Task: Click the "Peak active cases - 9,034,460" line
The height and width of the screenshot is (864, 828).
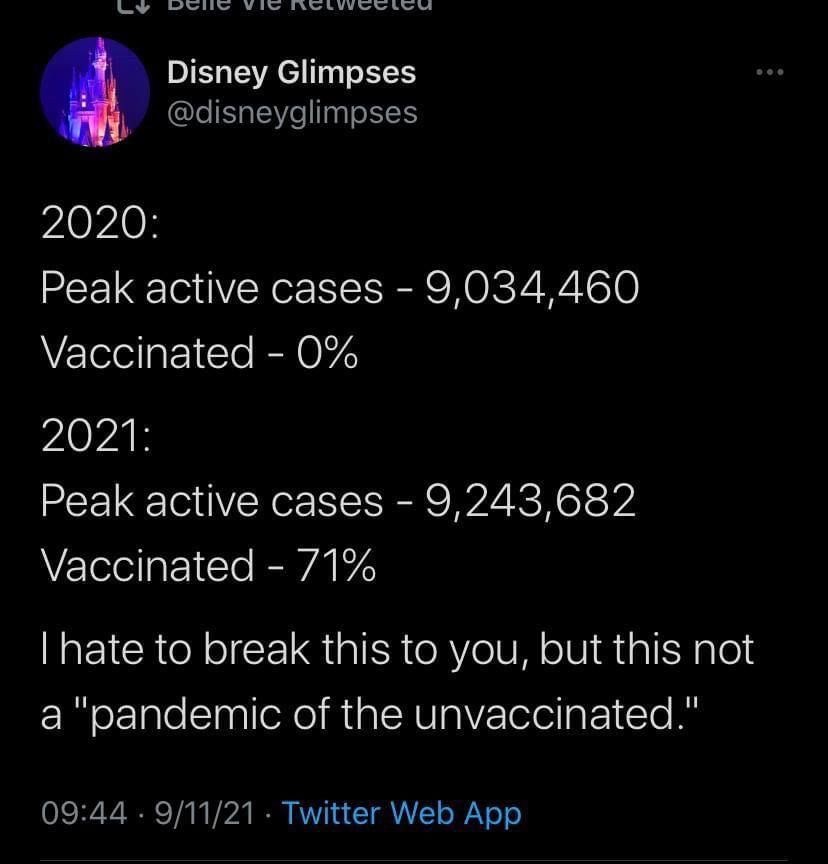Action: (339, 289)
